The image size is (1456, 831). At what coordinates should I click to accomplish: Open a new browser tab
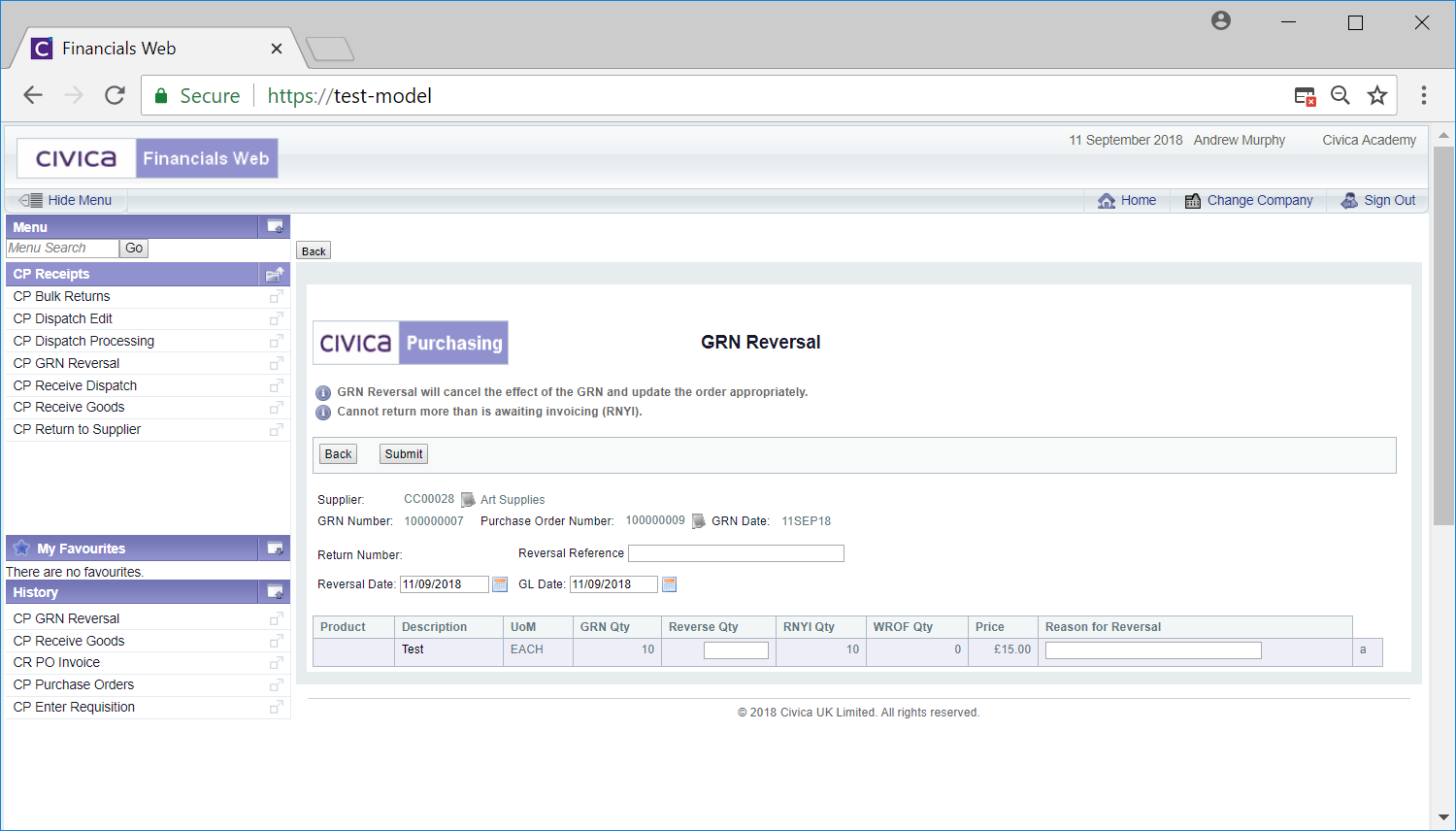[330, 49]
